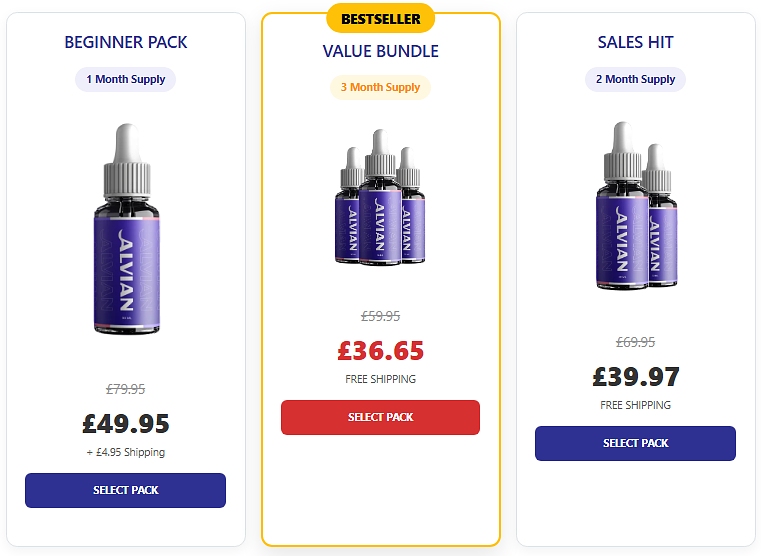Viewport: 761px width, 556px height.
Task: Click the single Alvian bottle image
Action: click(x=127, y=229)
